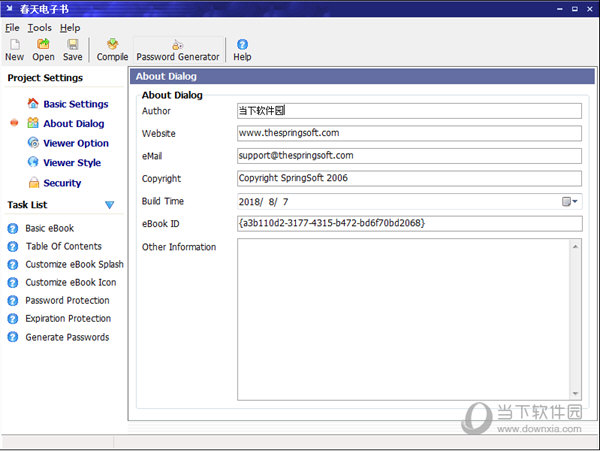Image resolution: width=600 pixels, height=451 pixels.
Task: Click the Copyright input field
Action: [x=409, y=178]
